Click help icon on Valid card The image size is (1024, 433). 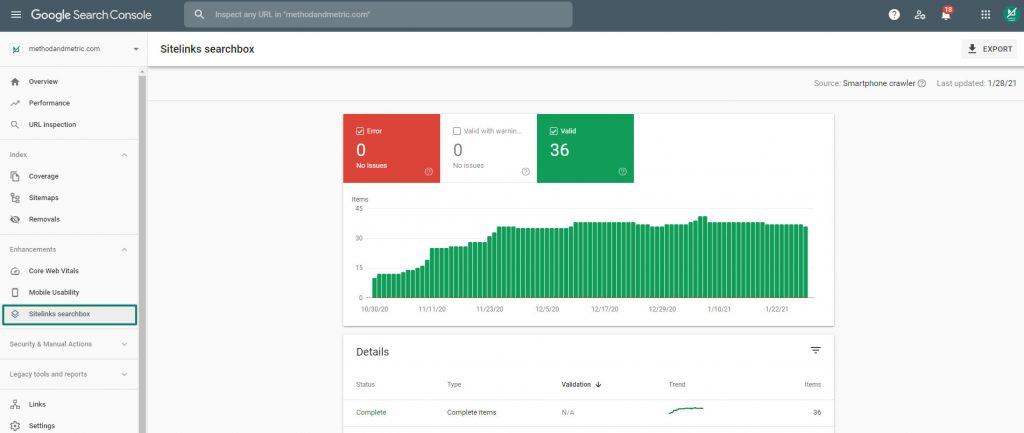click(x=622, y=172)
